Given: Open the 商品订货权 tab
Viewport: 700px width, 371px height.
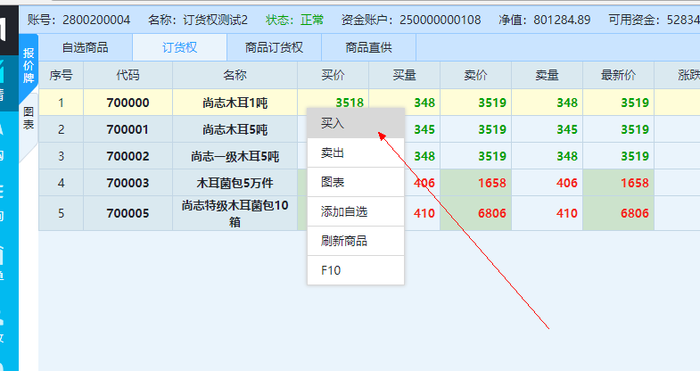Looking at the screenshot, I should 274,47.
